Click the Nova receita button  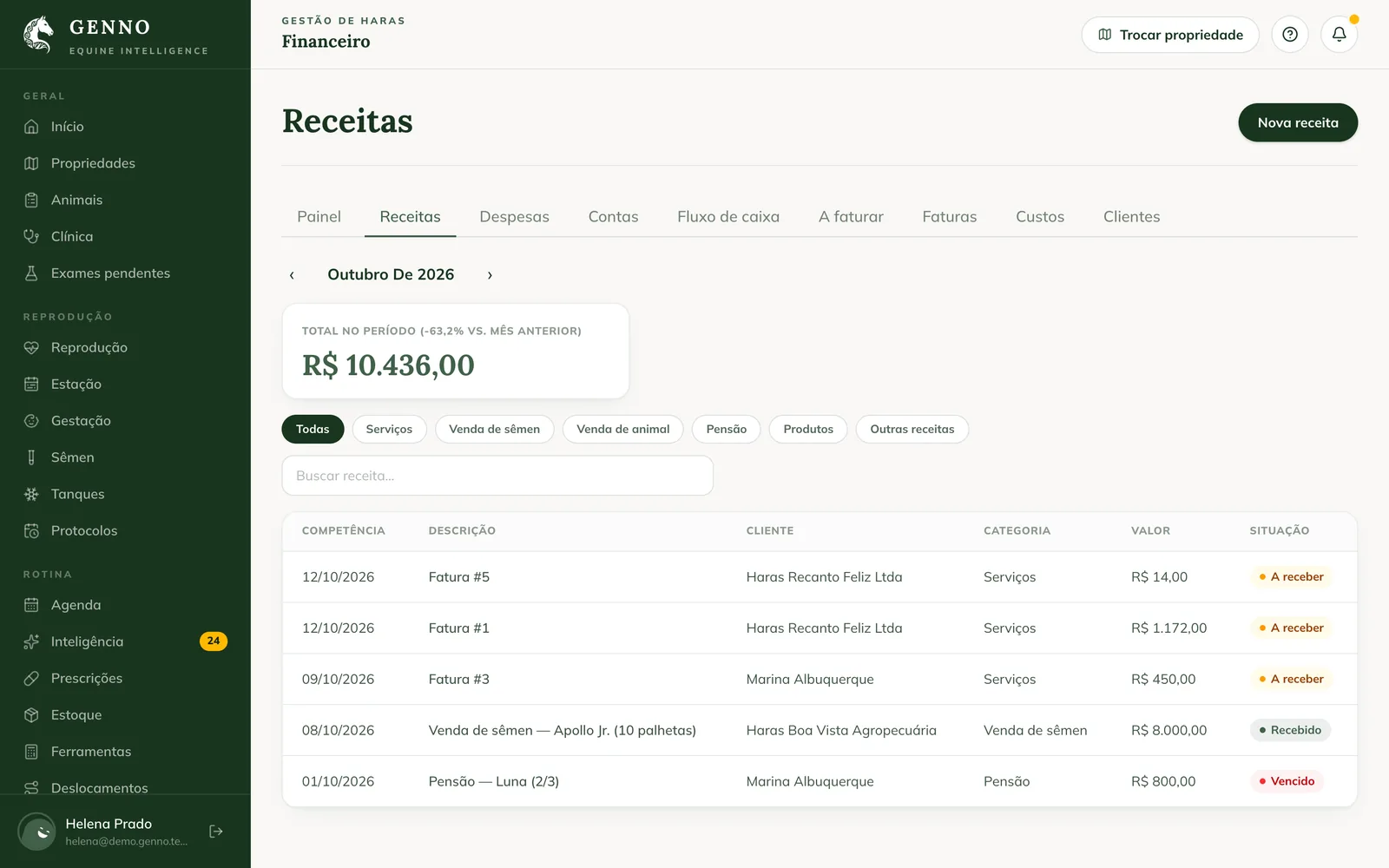click(1298, 122)
